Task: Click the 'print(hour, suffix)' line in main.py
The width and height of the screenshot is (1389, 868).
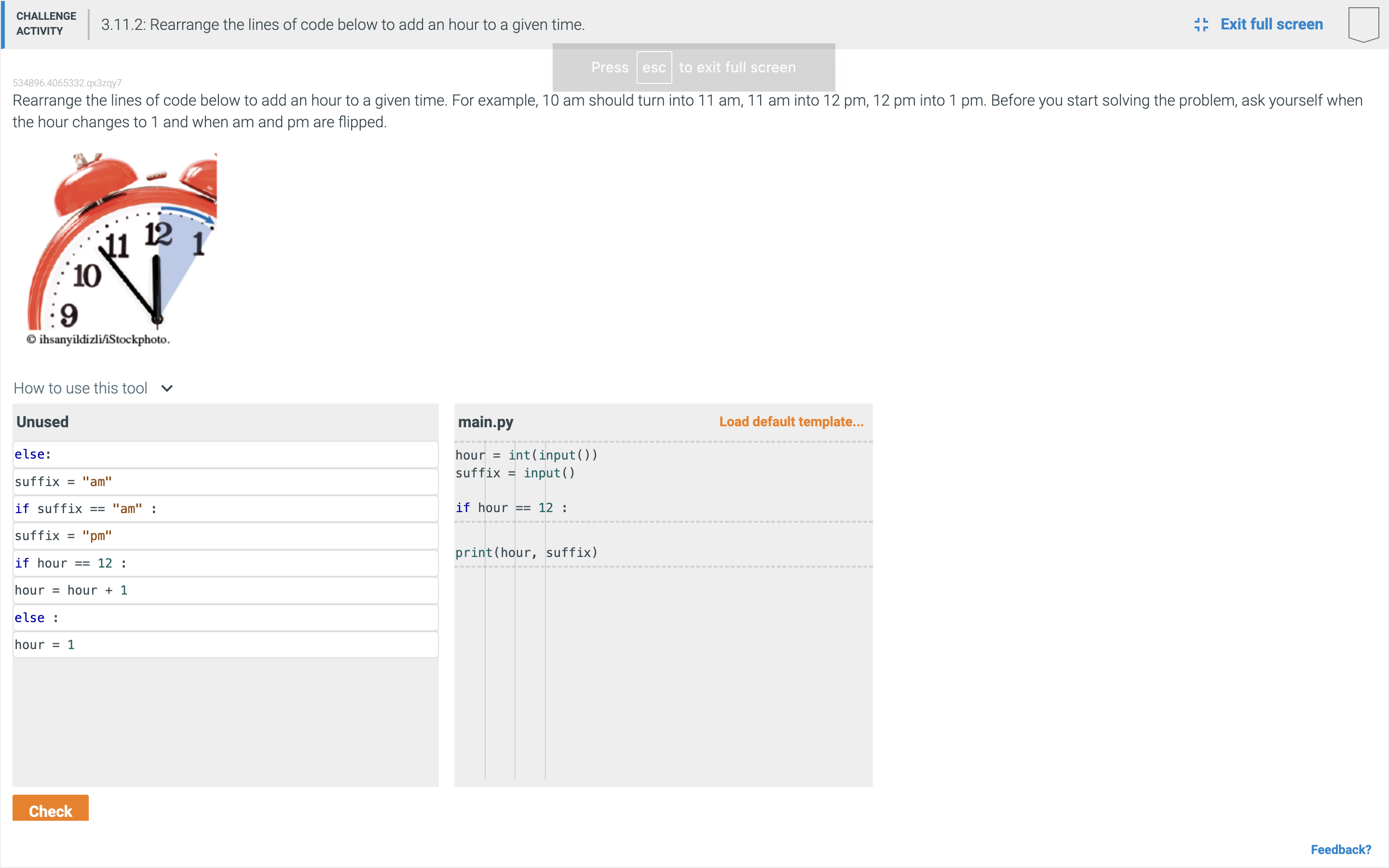Action: pyautogui.click(x=526, y=552)
